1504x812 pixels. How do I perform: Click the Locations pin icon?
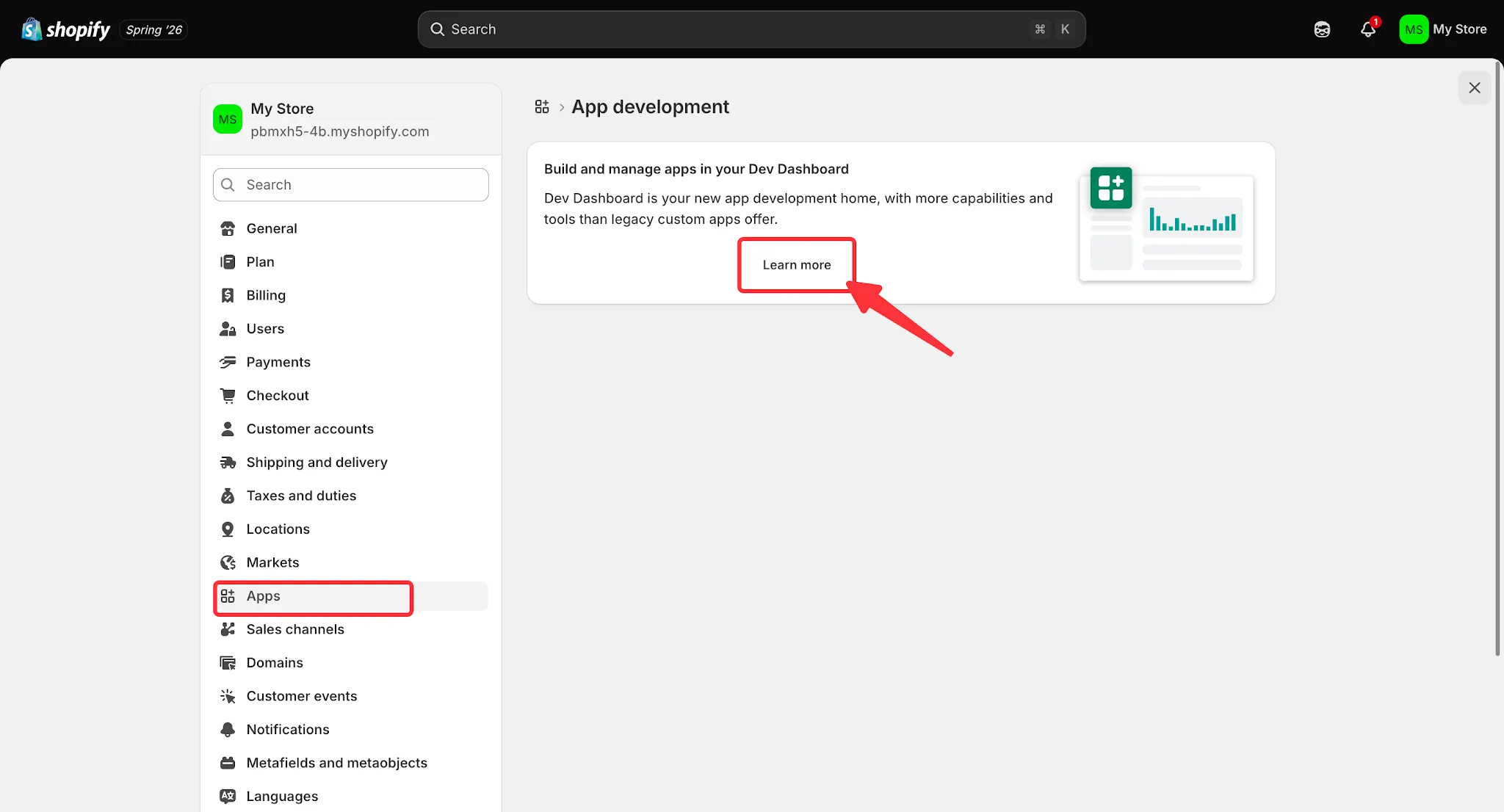[x=228, y=529]
